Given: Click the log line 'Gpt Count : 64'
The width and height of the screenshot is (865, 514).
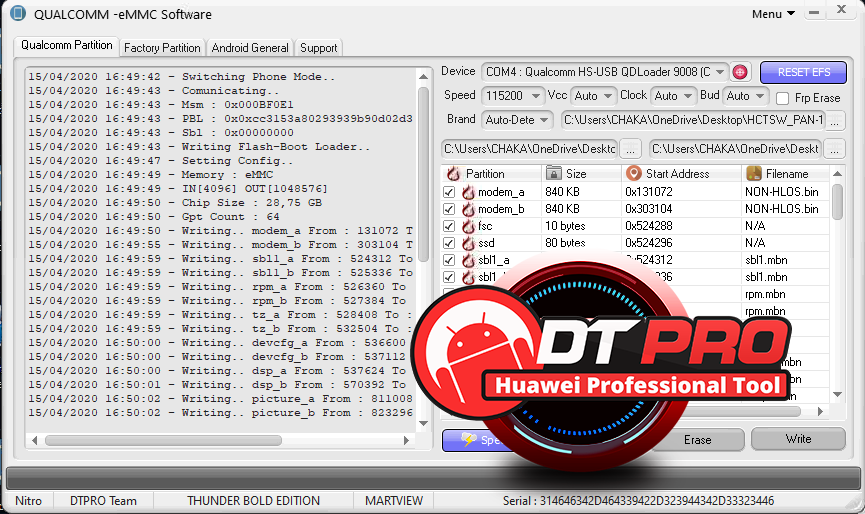Looking at the screenshot, I should click(154, 217).
